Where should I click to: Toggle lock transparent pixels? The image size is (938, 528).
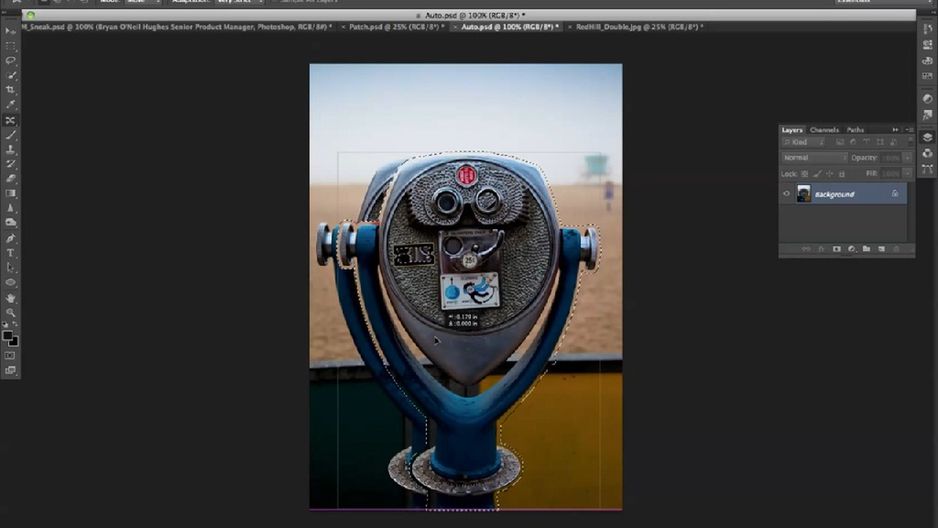(805, 174)
